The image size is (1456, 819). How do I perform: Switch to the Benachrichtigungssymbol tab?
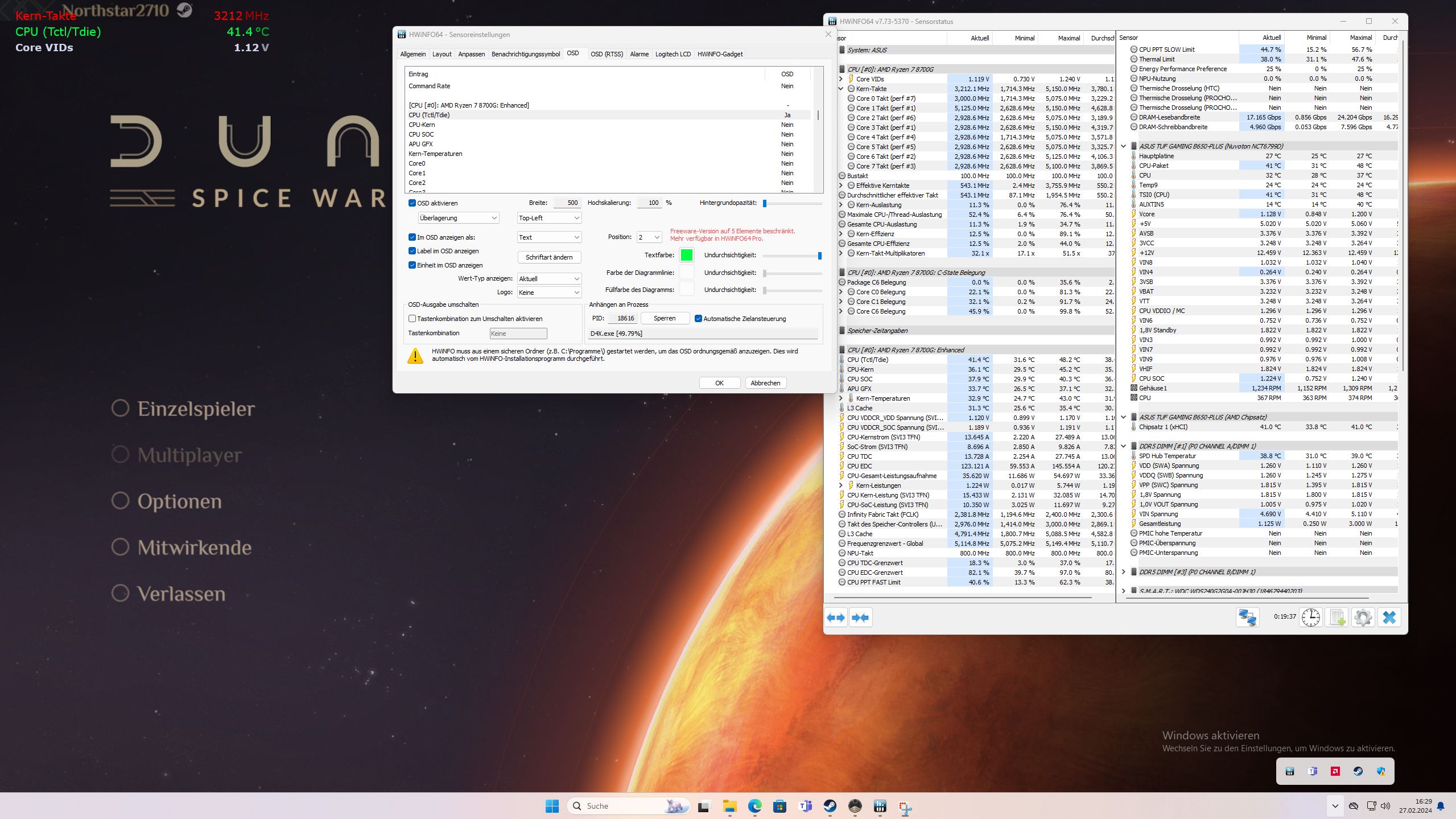526,54
